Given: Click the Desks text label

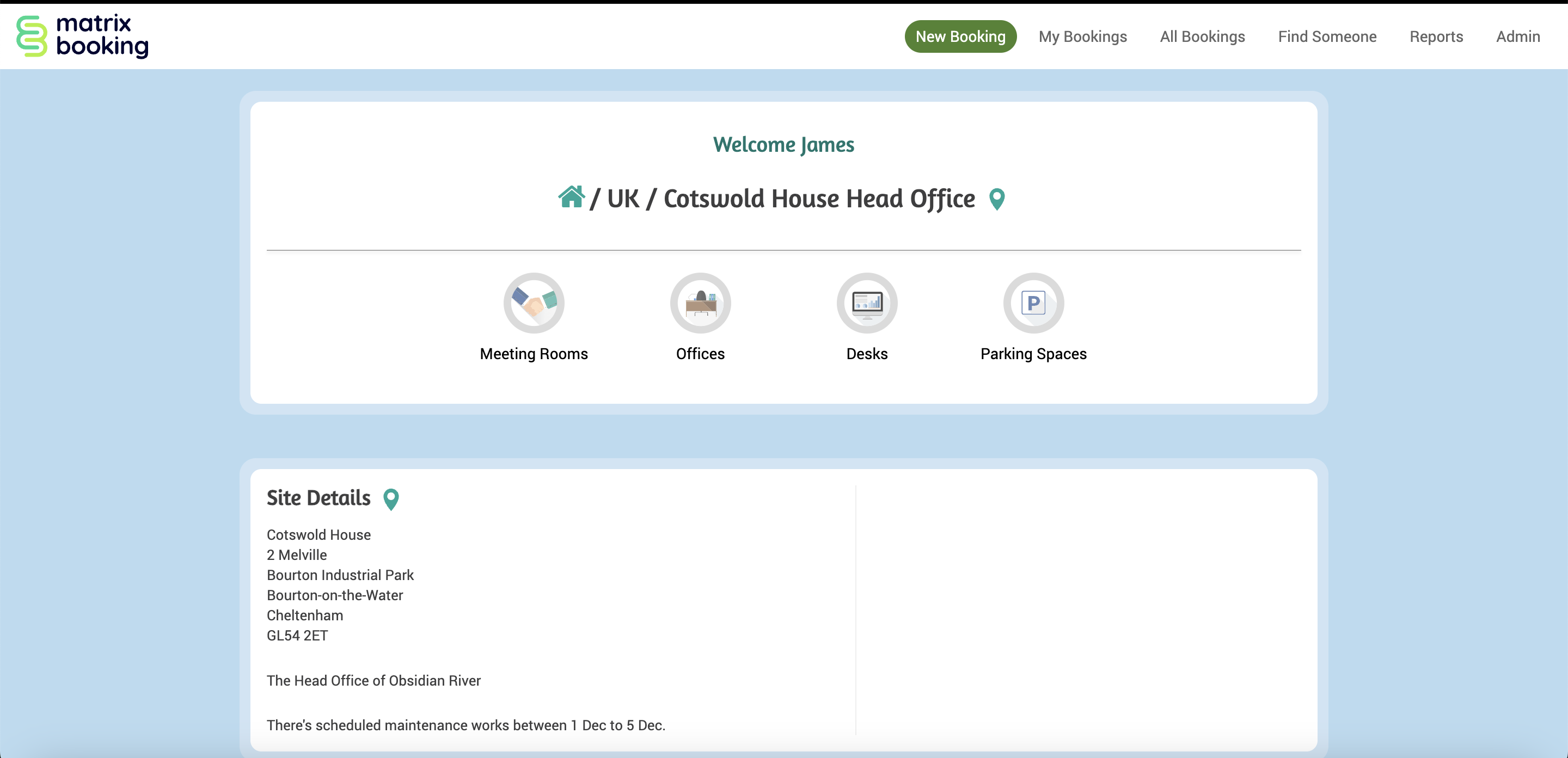Looking at the screenshot, I should point(867,354).
